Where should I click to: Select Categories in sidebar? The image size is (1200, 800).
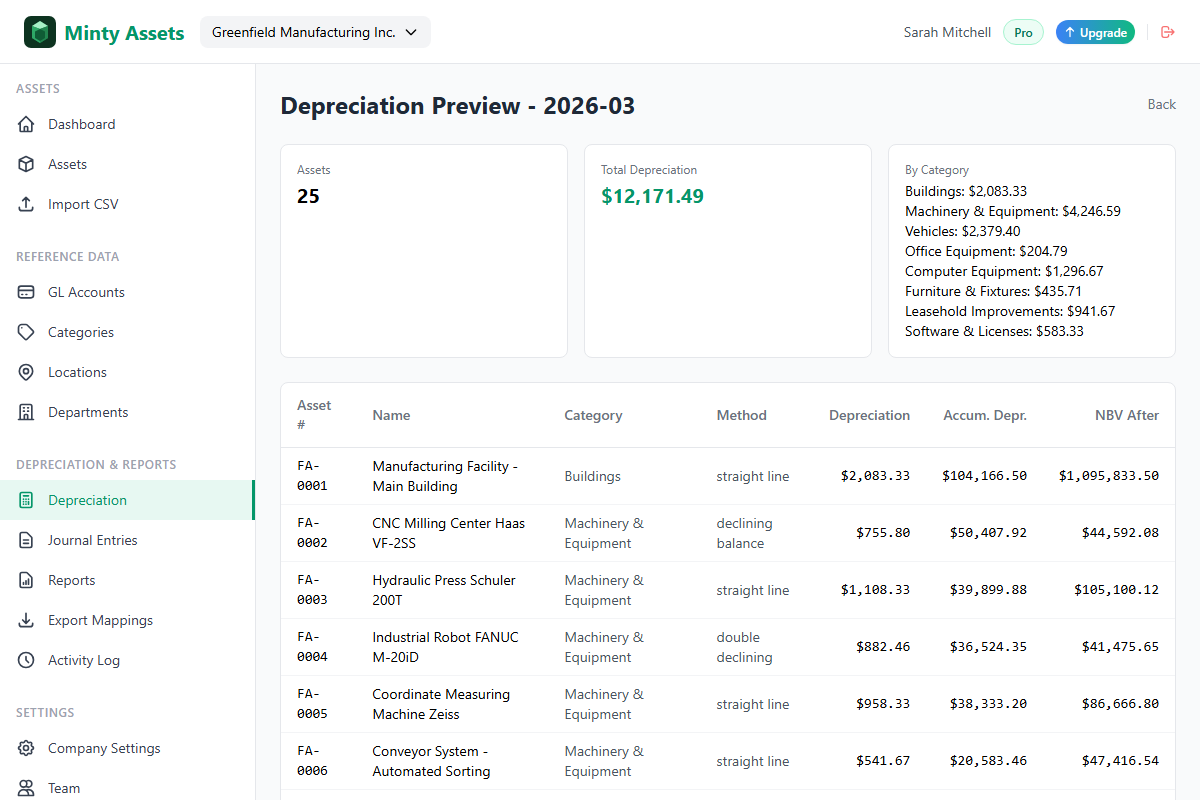127,332
